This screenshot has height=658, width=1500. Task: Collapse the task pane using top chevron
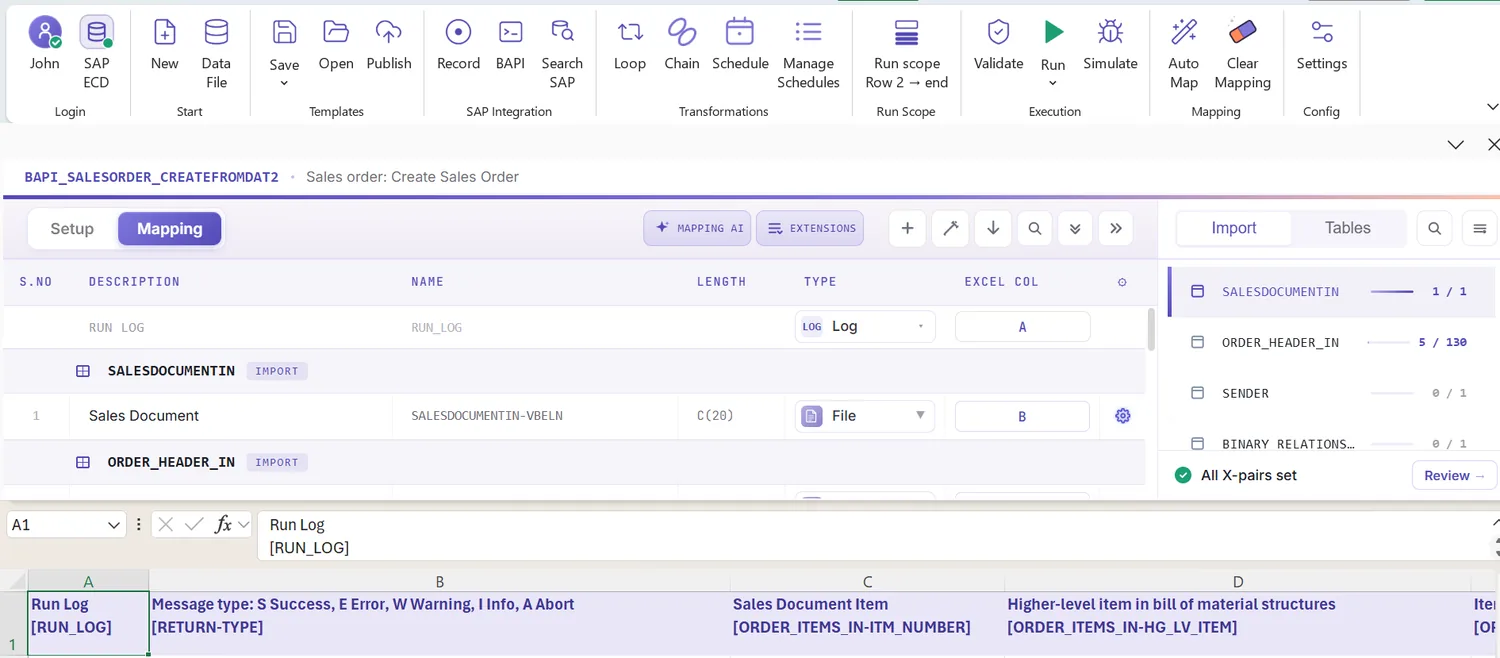tap(1456, 145)
